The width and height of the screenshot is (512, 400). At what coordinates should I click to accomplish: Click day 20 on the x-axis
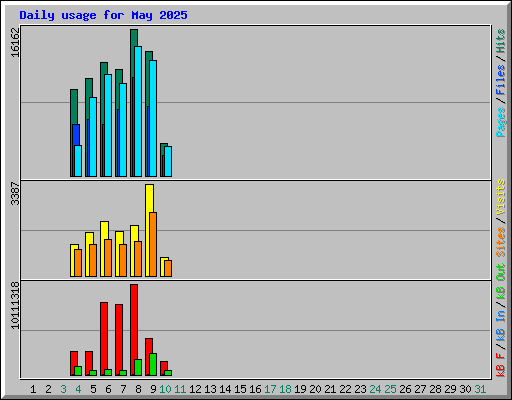(x=315, y=389)
